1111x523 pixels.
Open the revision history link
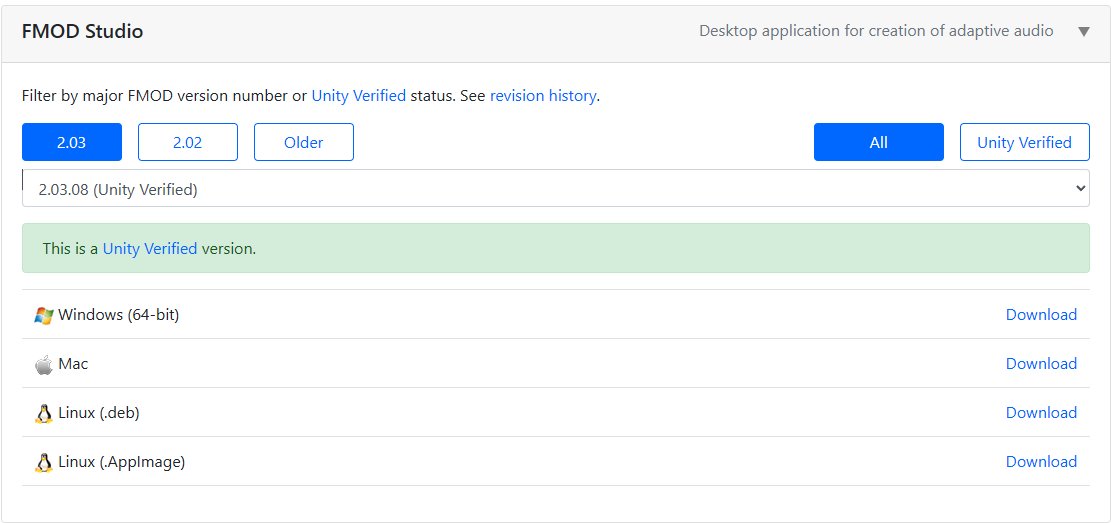543,96
